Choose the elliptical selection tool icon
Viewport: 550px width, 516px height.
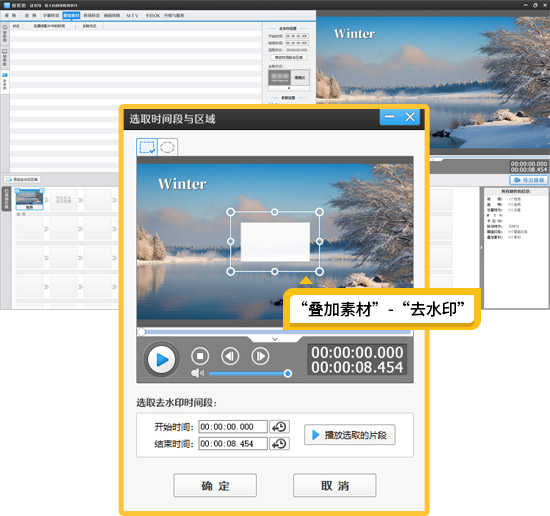coord(167,147)
